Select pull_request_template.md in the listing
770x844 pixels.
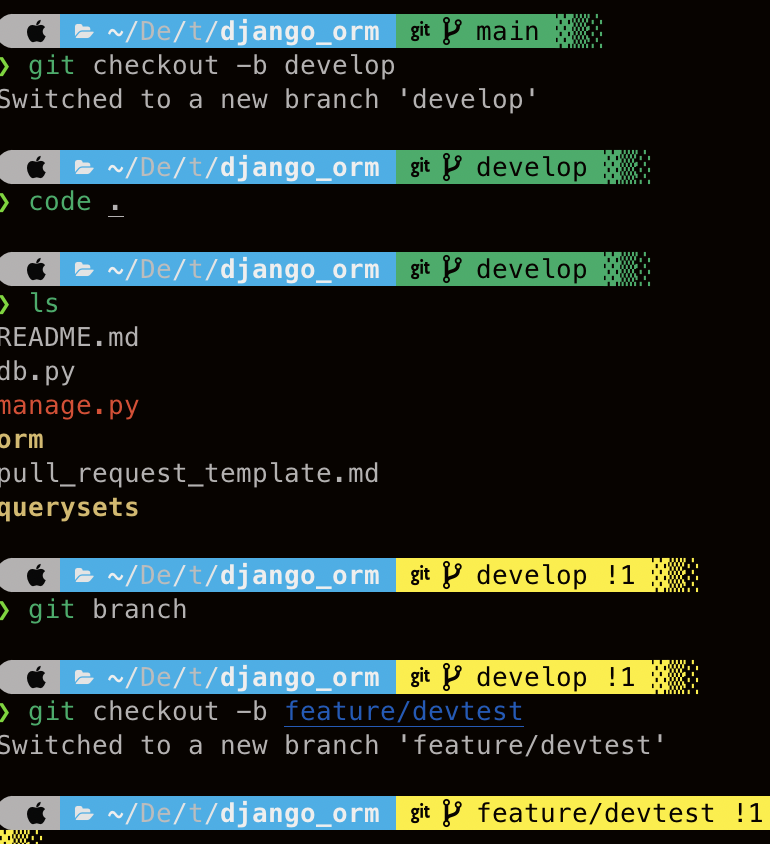[189, 474]
